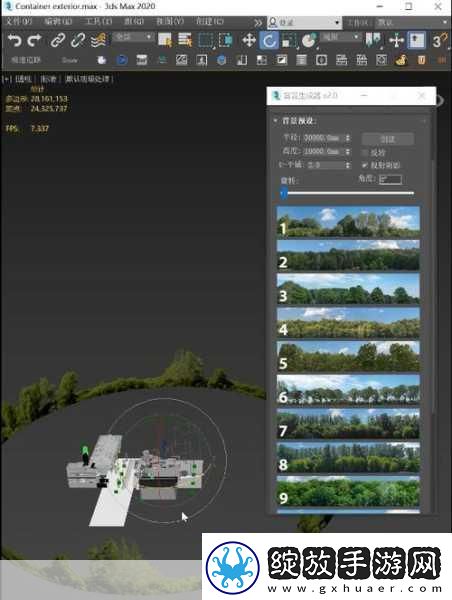Activate the Unlink Selection tool
The width and height of the screenshot is (452, 600).
point(78,40)
